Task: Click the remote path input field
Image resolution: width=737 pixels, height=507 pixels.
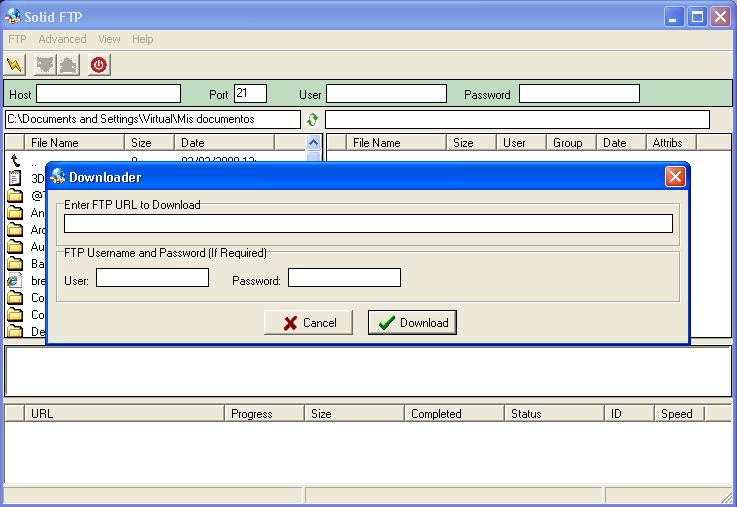Action: point(517,119)
